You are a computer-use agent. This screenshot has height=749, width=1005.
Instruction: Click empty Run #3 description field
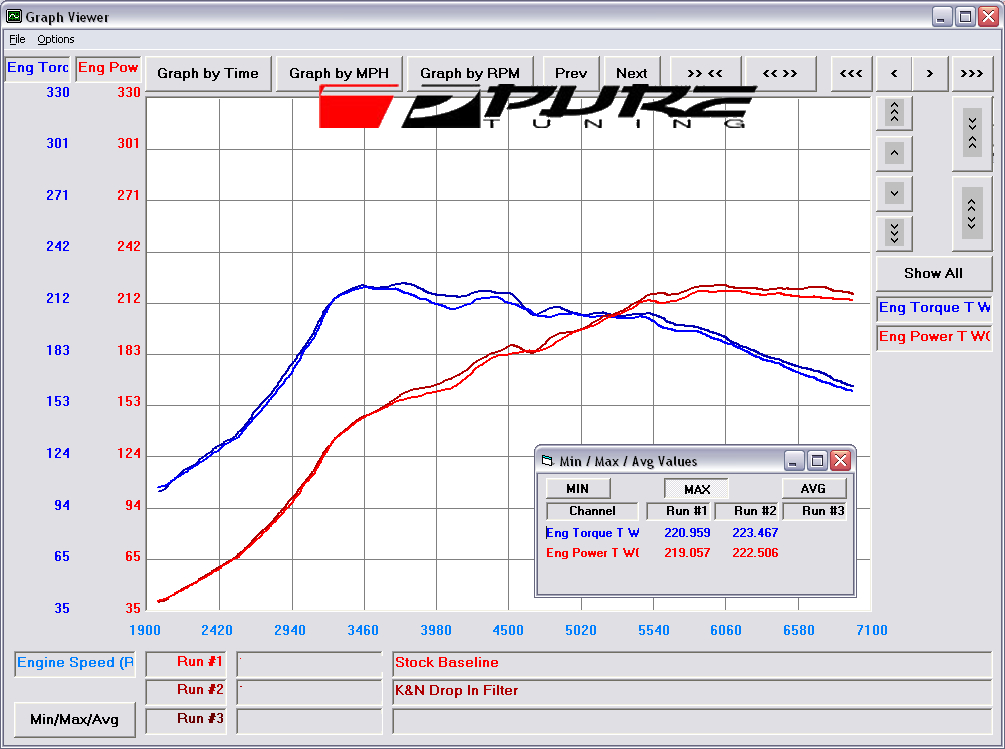point(692,720)
